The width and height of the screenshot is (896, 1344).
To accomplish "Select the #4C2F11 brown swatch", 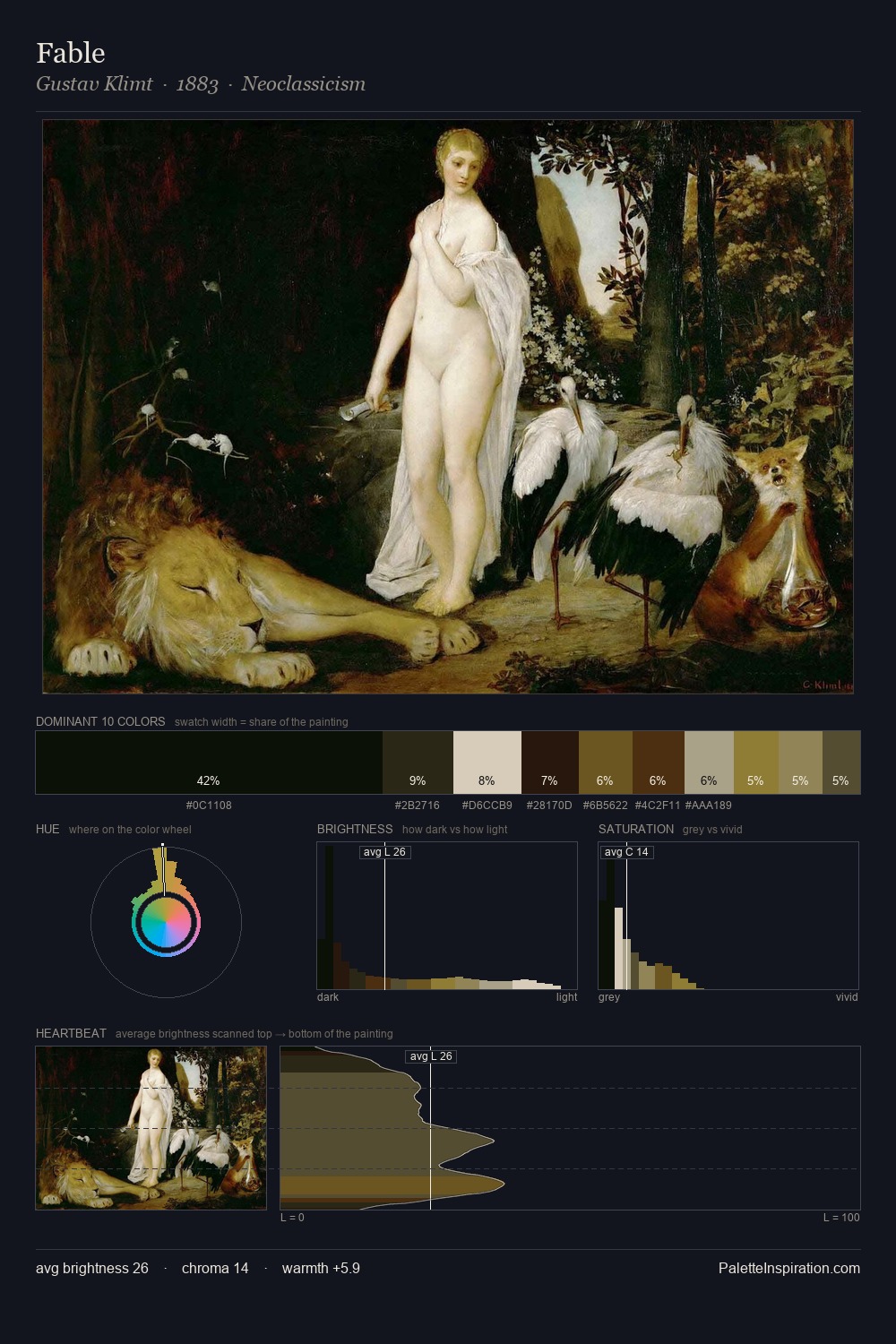I will pyautogui.click(x=658, y=762).
